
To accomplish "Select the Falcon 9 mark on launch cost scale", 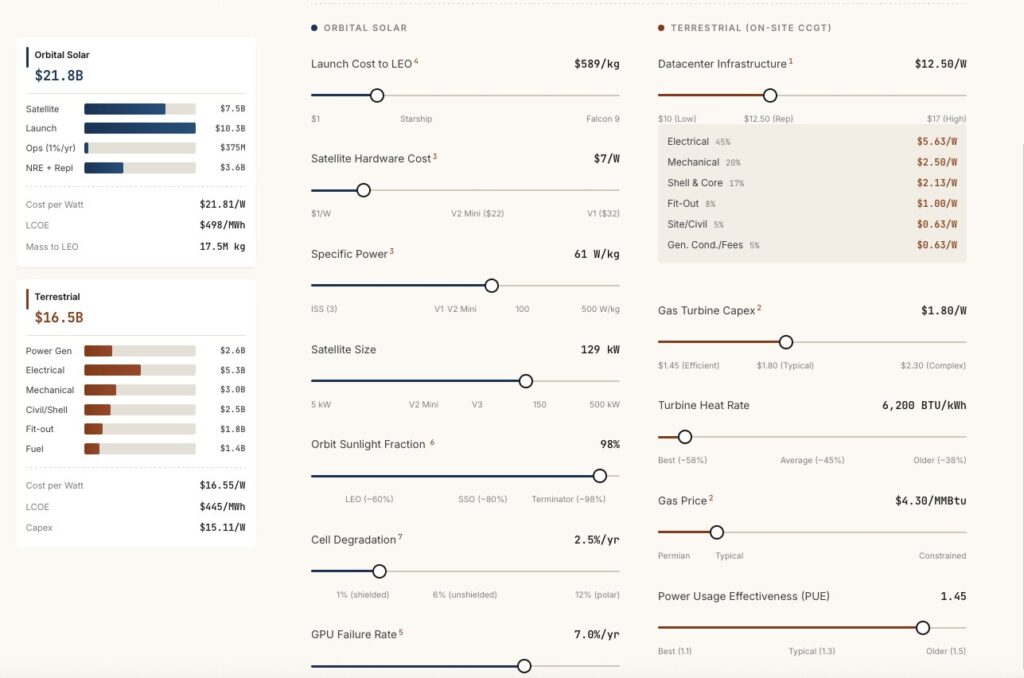I will [x=602, y=119].
